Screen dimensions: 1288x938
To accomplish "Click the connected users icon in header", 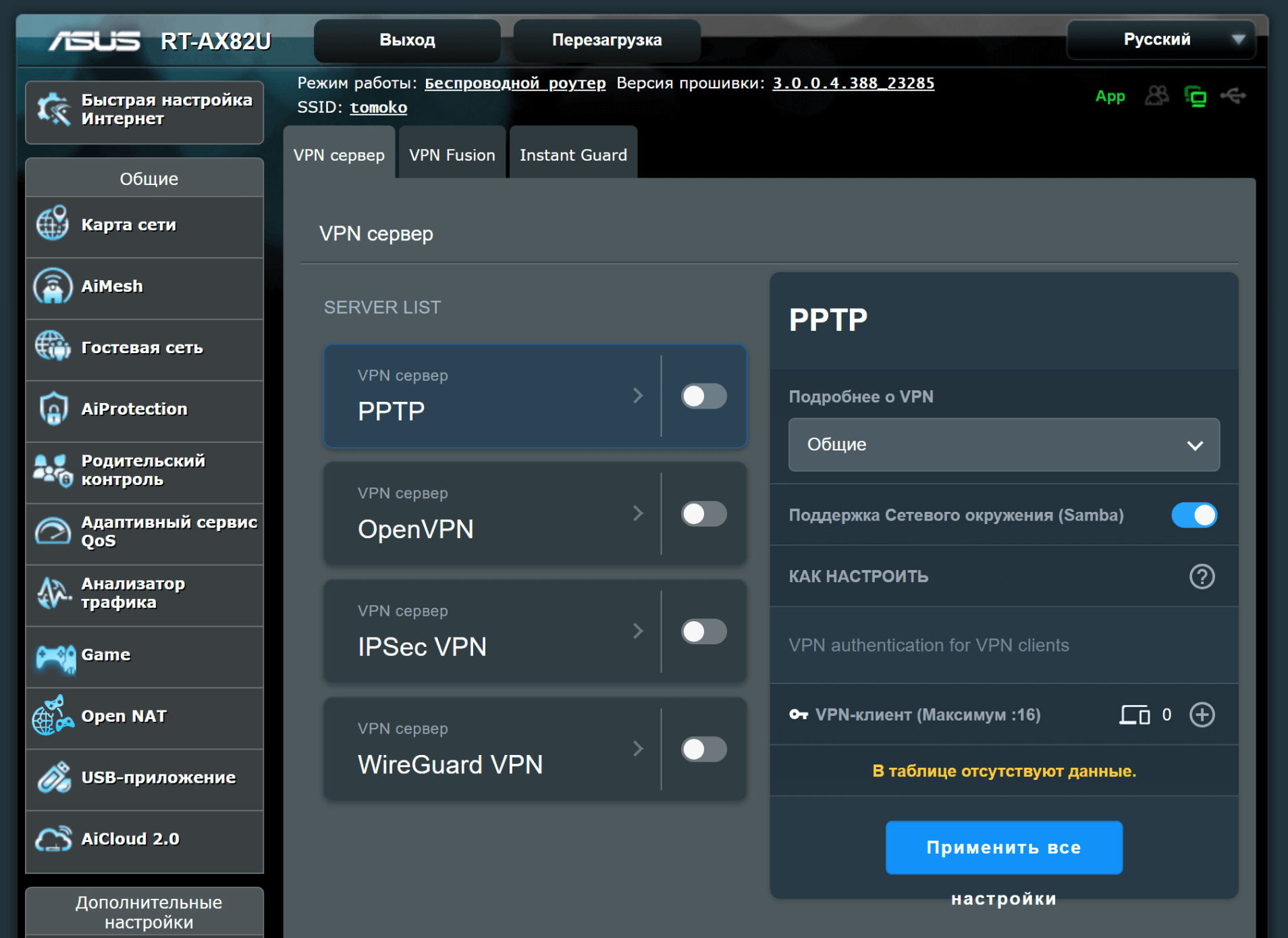I will click(1156, 97).
